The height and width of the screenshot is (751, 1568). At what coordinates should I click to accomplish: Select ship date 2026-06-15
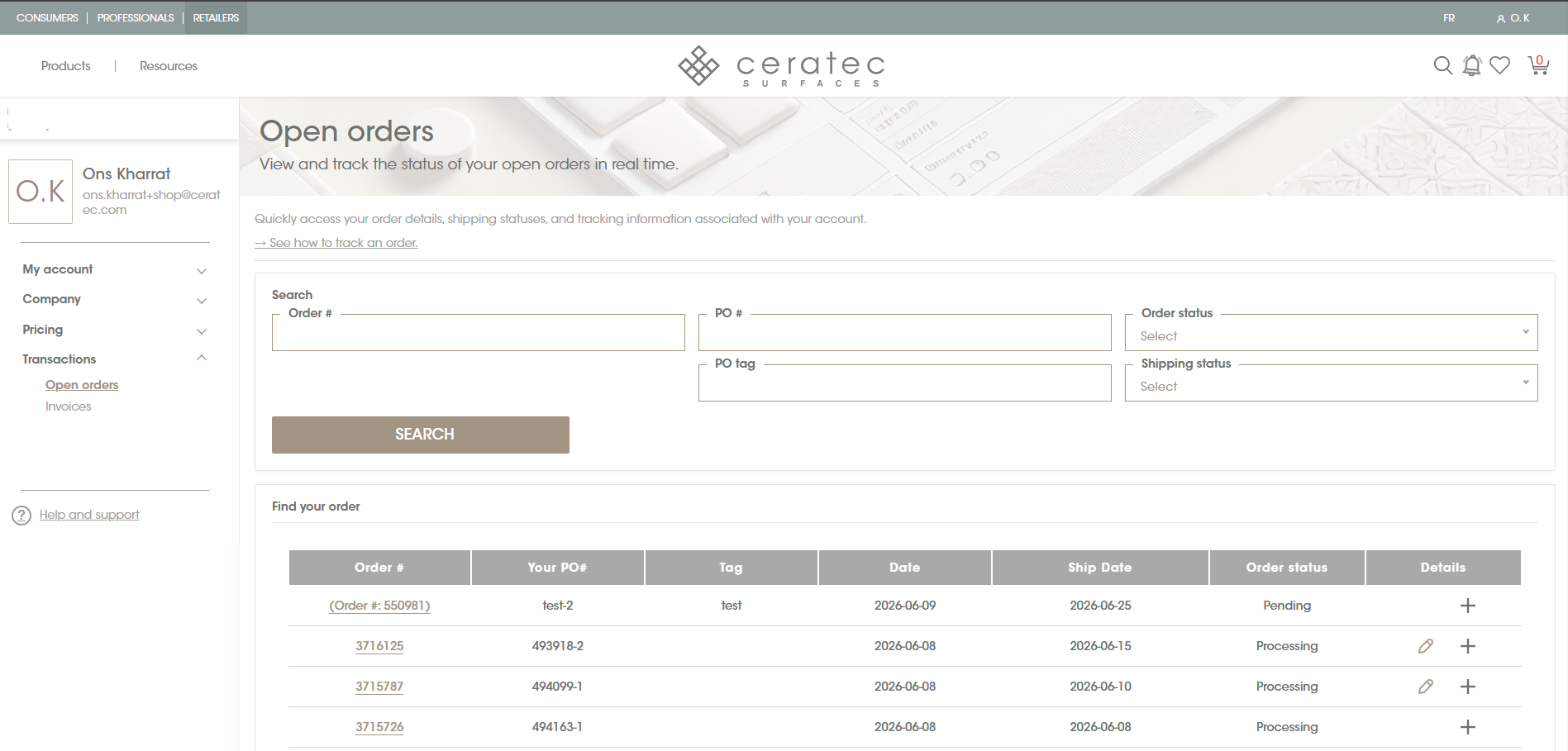[x=1100, y=646]
